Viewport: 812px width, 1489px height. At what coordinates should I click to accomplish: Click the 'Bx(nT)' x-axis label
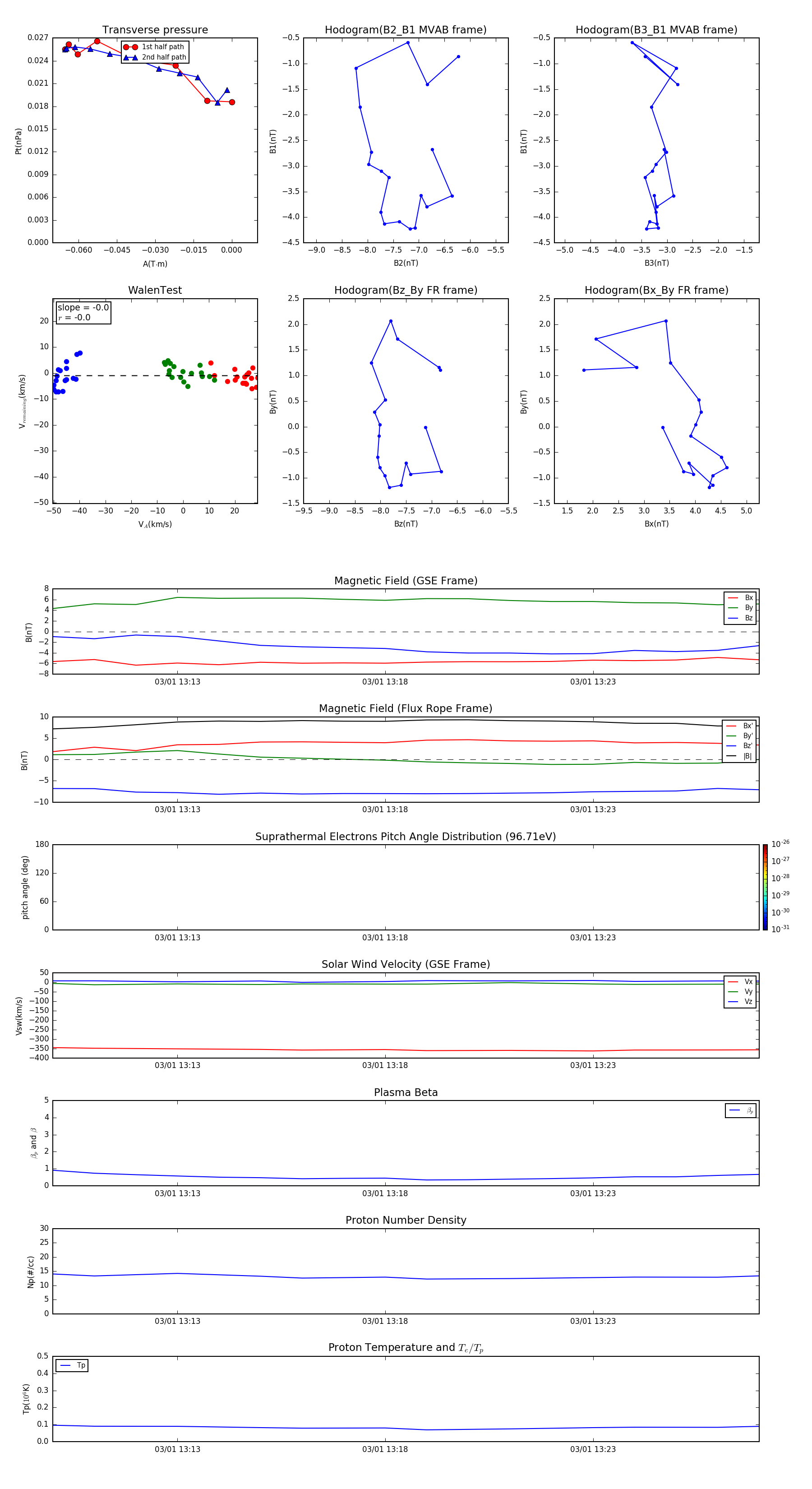point(656,524)
